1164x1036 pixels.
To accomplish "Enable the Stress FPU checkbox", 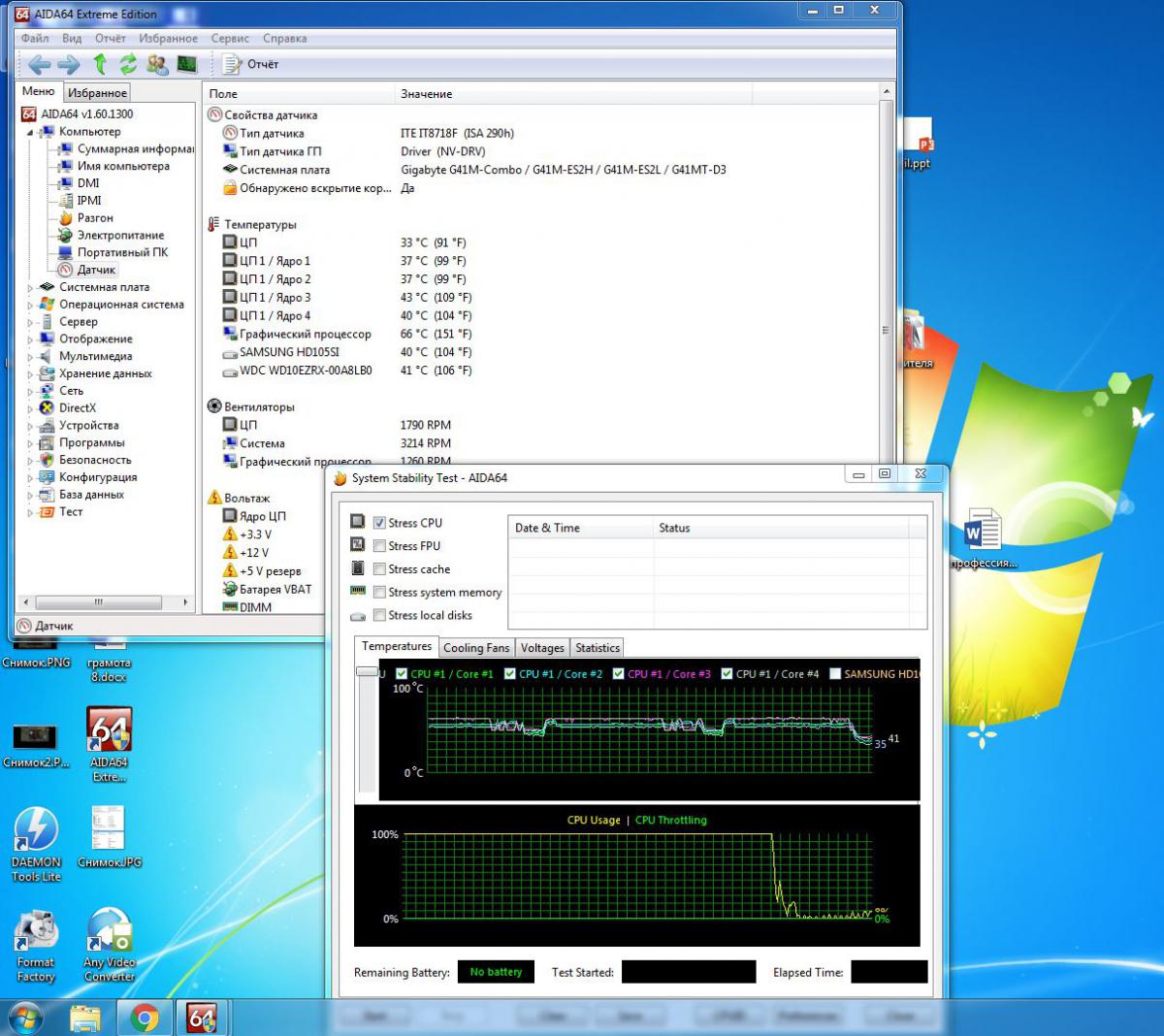I will pos(380,546).
